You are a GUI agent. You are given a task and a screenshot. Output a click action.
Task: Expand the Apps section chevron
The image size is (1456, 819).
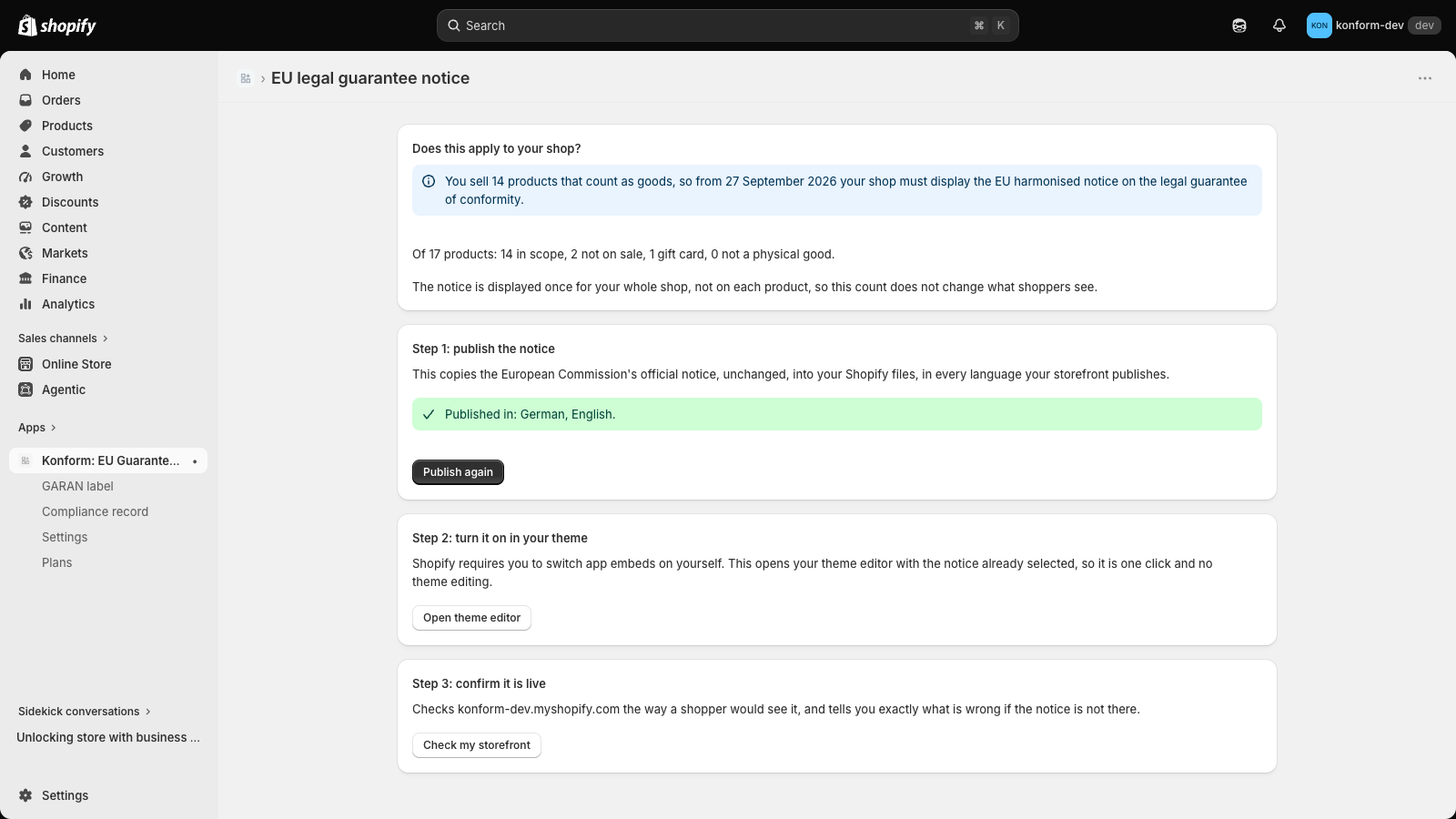click(x=53, y=428)
